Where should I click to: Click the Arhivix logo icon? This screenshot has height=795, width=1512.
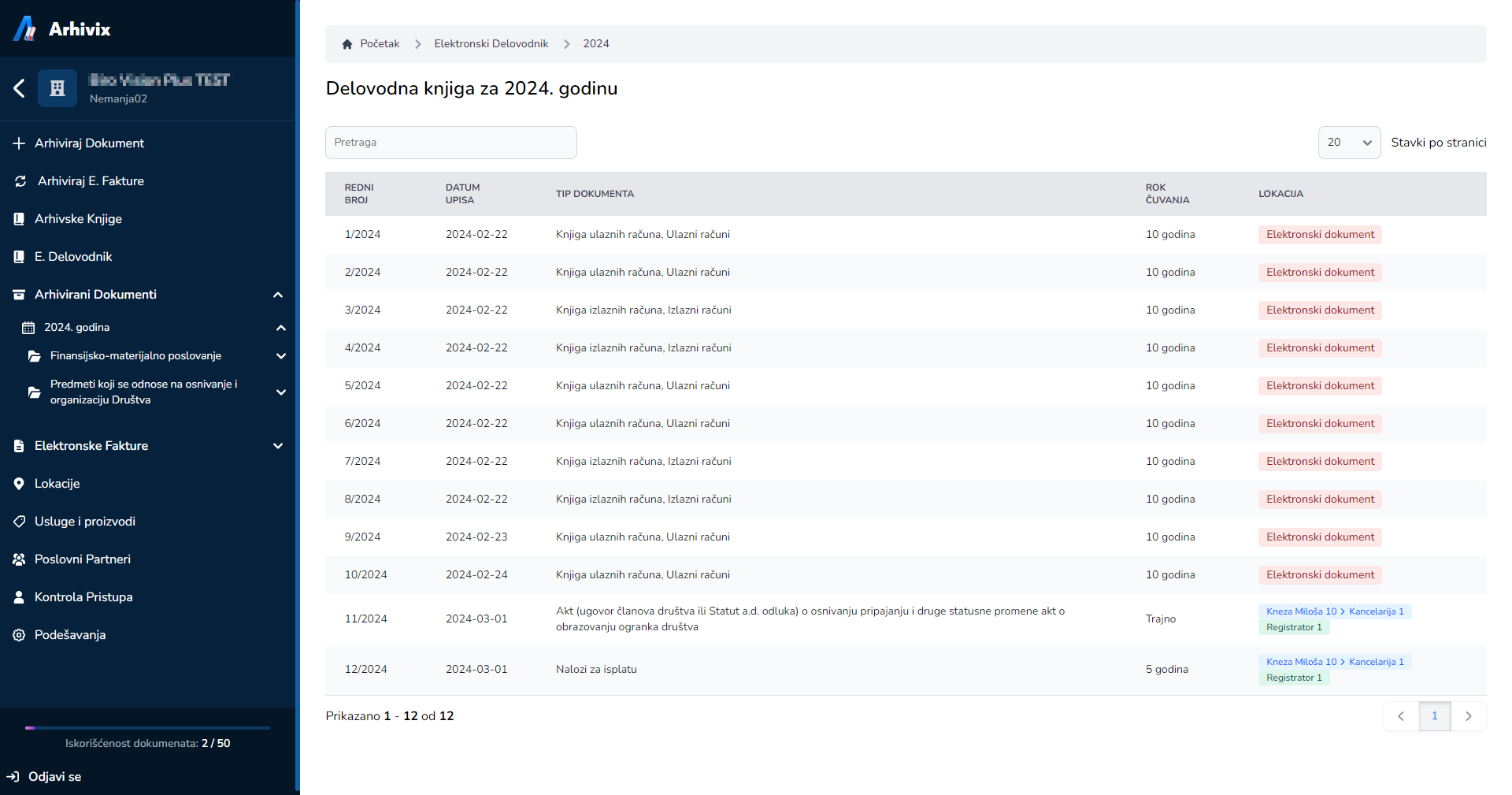point(25,29)
